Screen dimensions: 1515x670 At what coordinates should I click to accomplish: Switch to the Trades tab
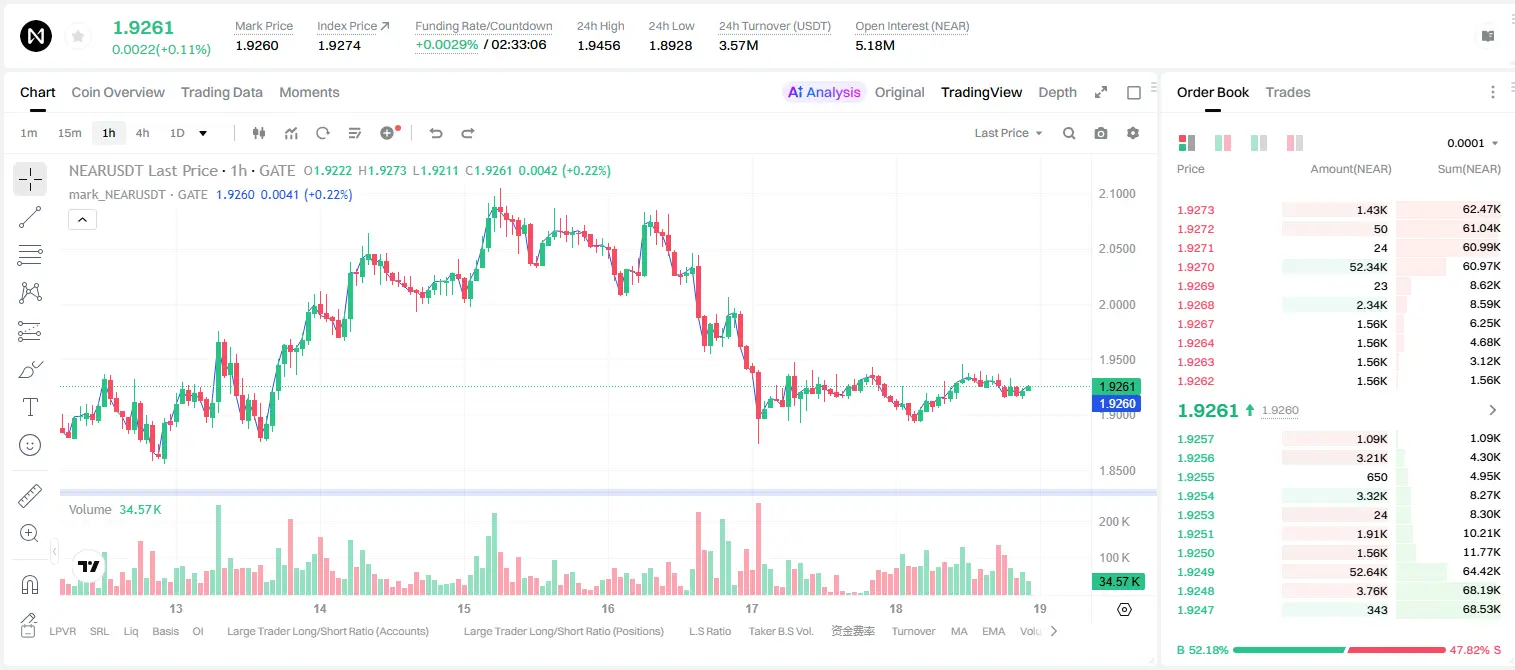pyautogui.click(x=1288, y=92)
